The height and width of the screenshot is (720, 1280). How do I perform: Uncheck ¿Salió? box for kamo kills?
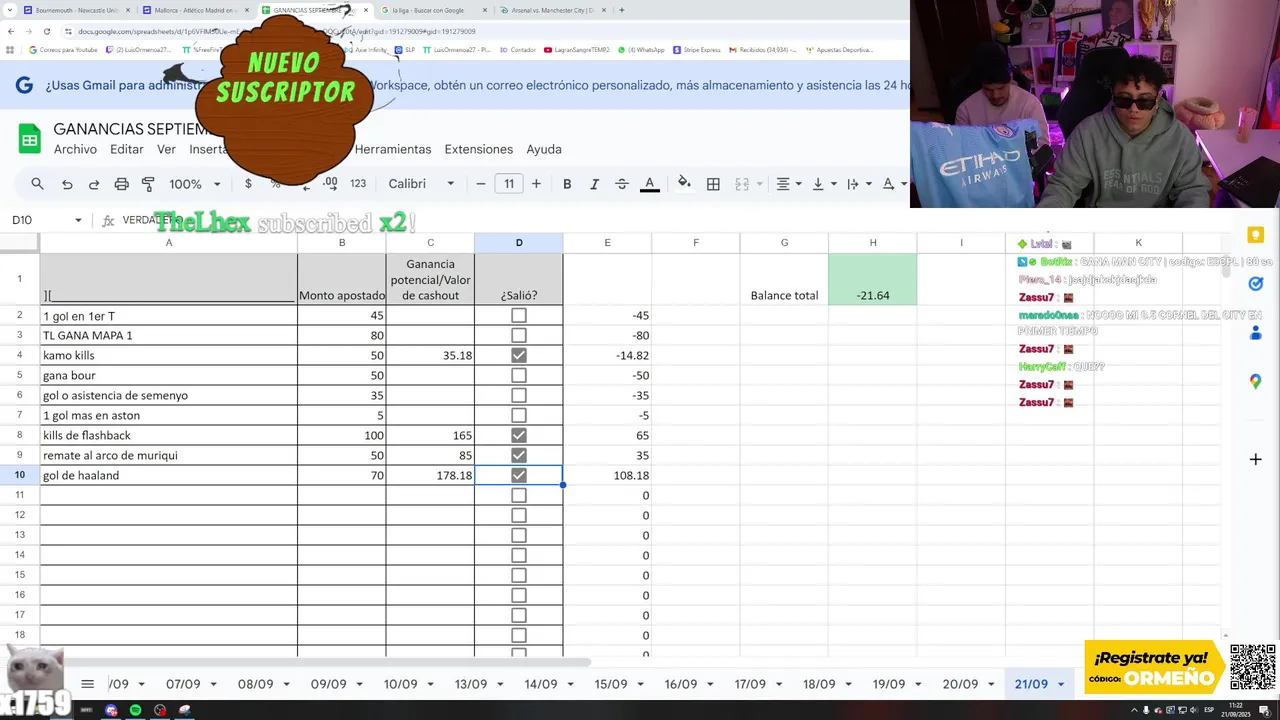click(518, 355)
